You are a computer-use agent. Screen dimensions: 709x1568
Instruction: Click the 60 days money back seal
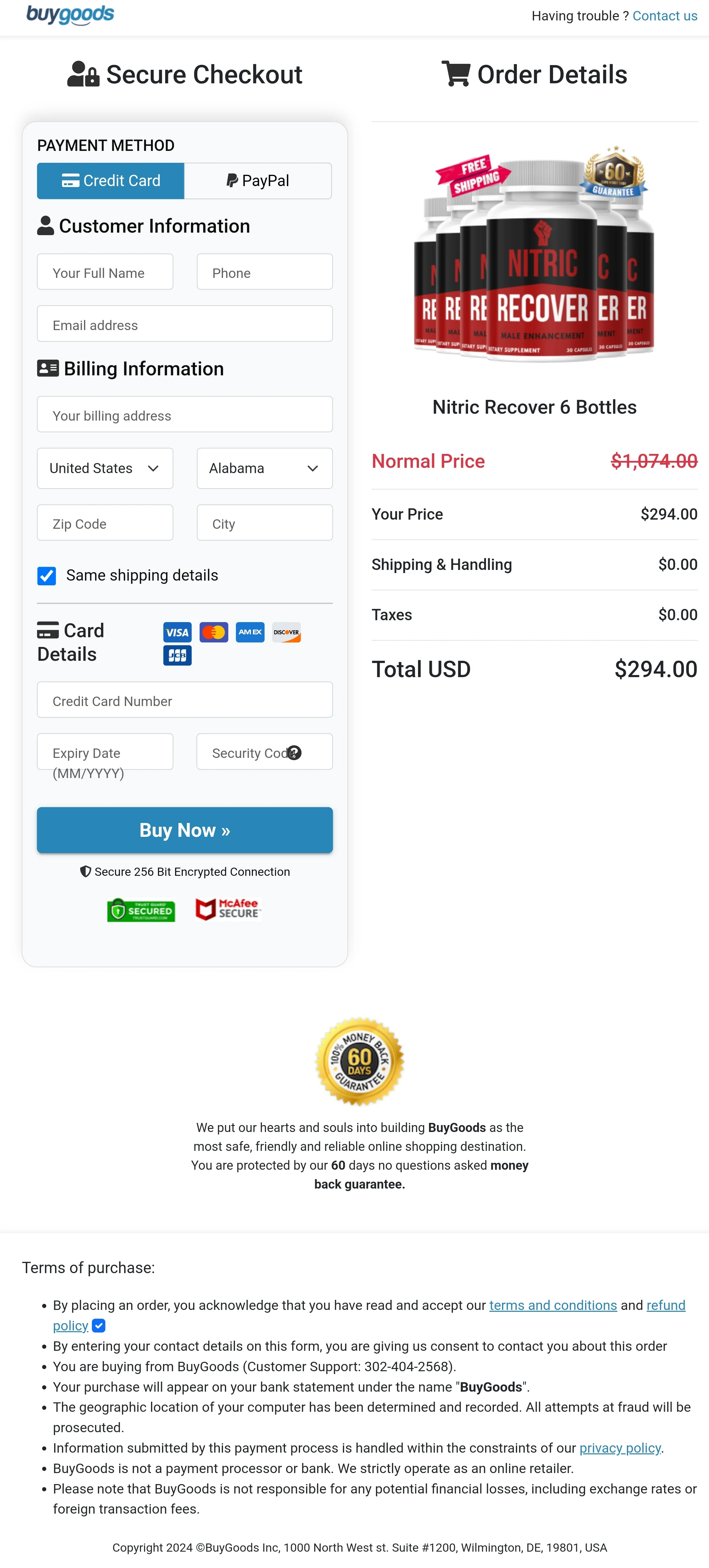(359, 1062)
